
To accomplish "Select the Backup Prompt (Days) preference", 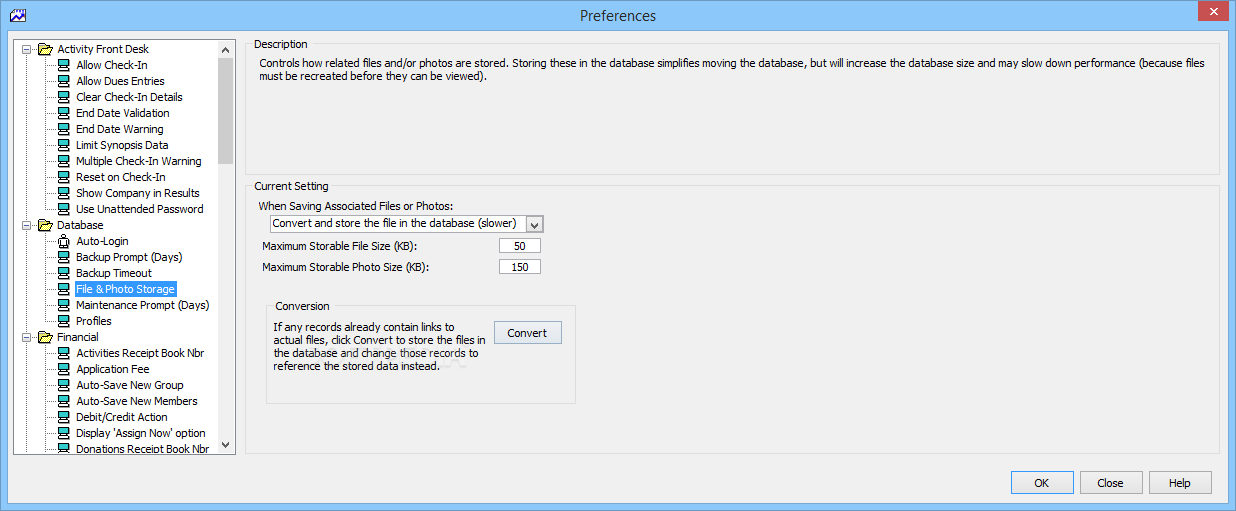I will tap(129, 257).
